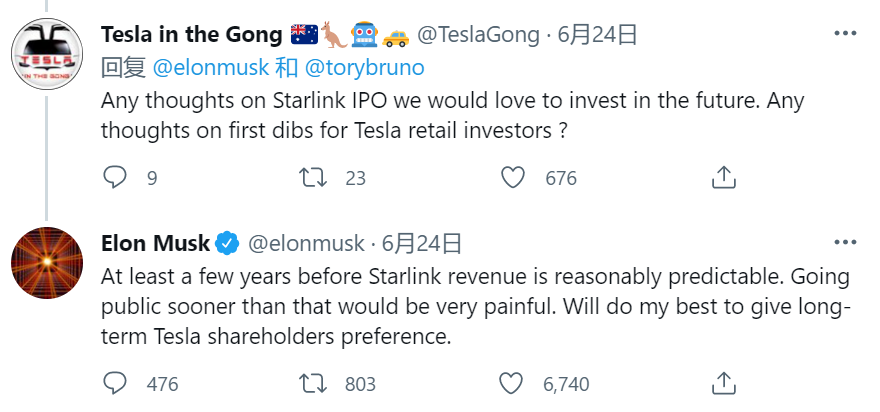Like Tesla in the Gong's tweet
Viewport: 880px width, 412px height.
point(513,178)
